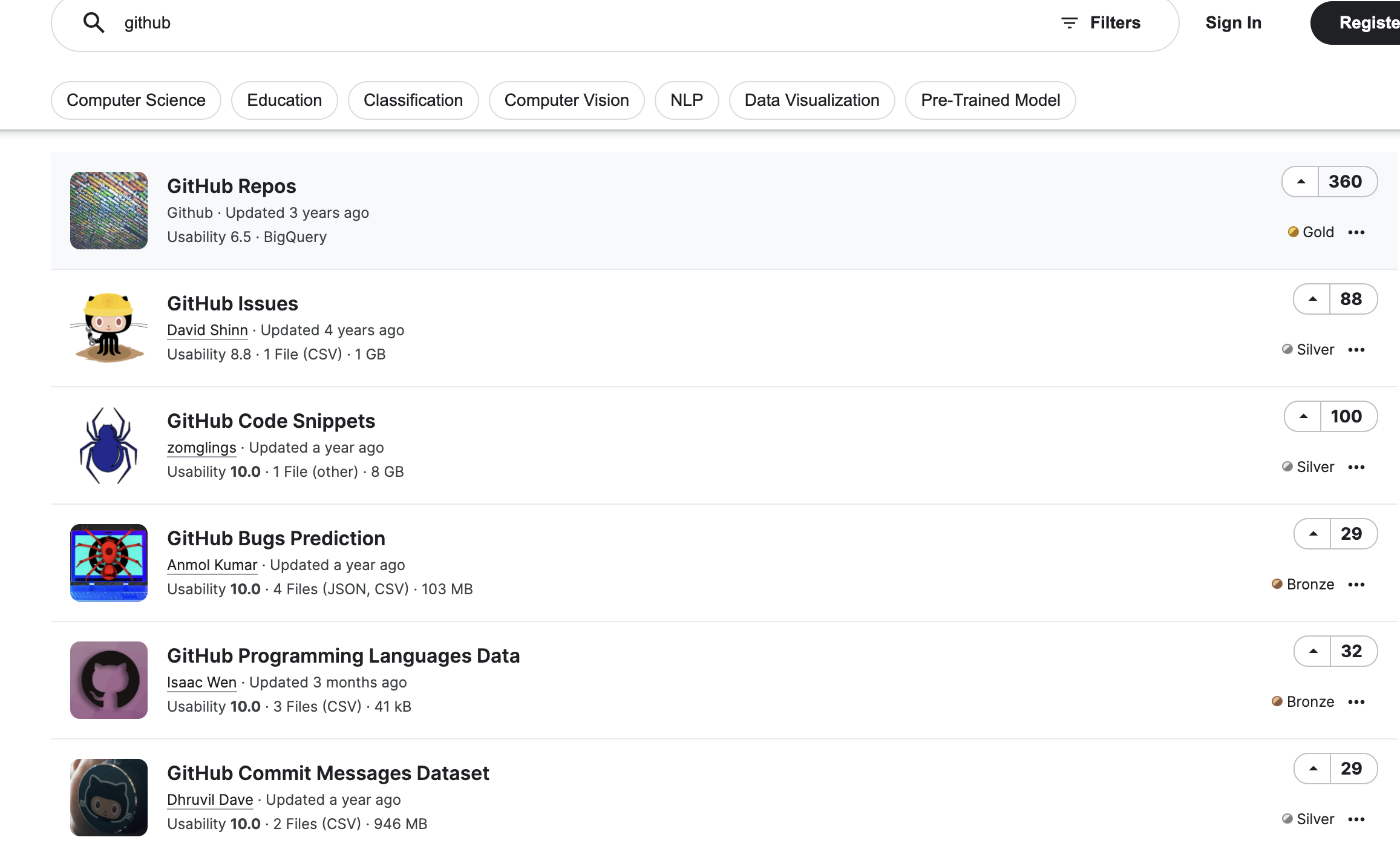Viewport: 1400px width, 846px height.
Task: Enable the Data Visualization tag filter
Action: coord(812,100)
